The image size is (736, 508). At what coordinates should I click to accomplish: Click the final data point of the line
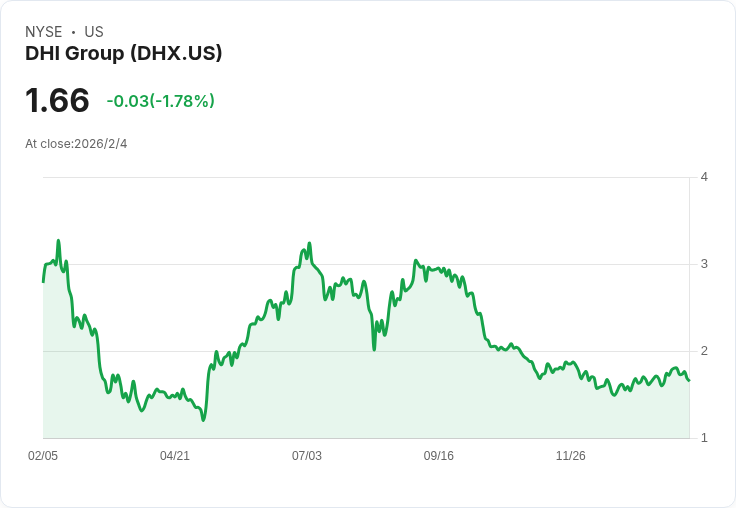click(689, 380)
